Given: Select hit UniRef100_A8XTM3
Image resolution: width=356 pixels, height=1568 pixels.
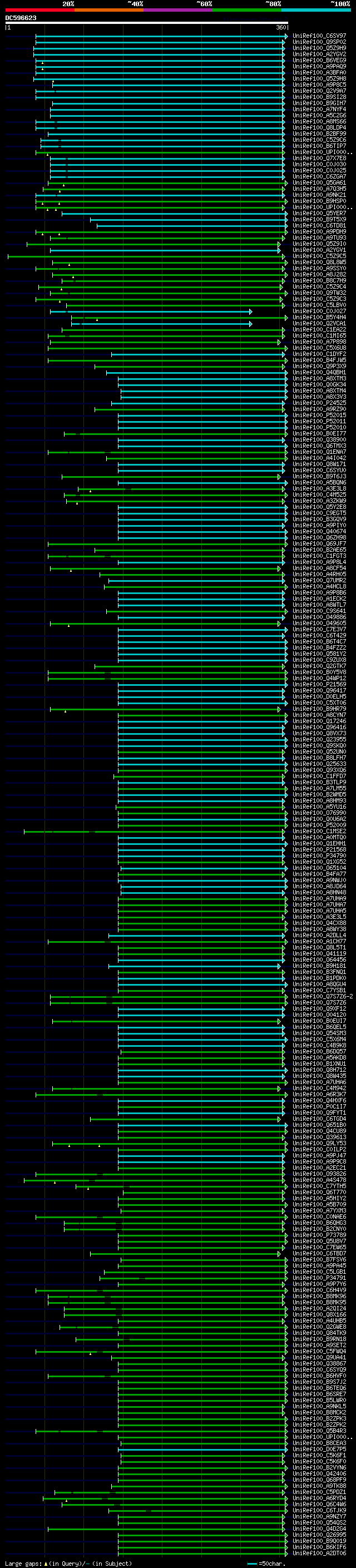Looking at the screenshot, I should [x=319, y=379].
